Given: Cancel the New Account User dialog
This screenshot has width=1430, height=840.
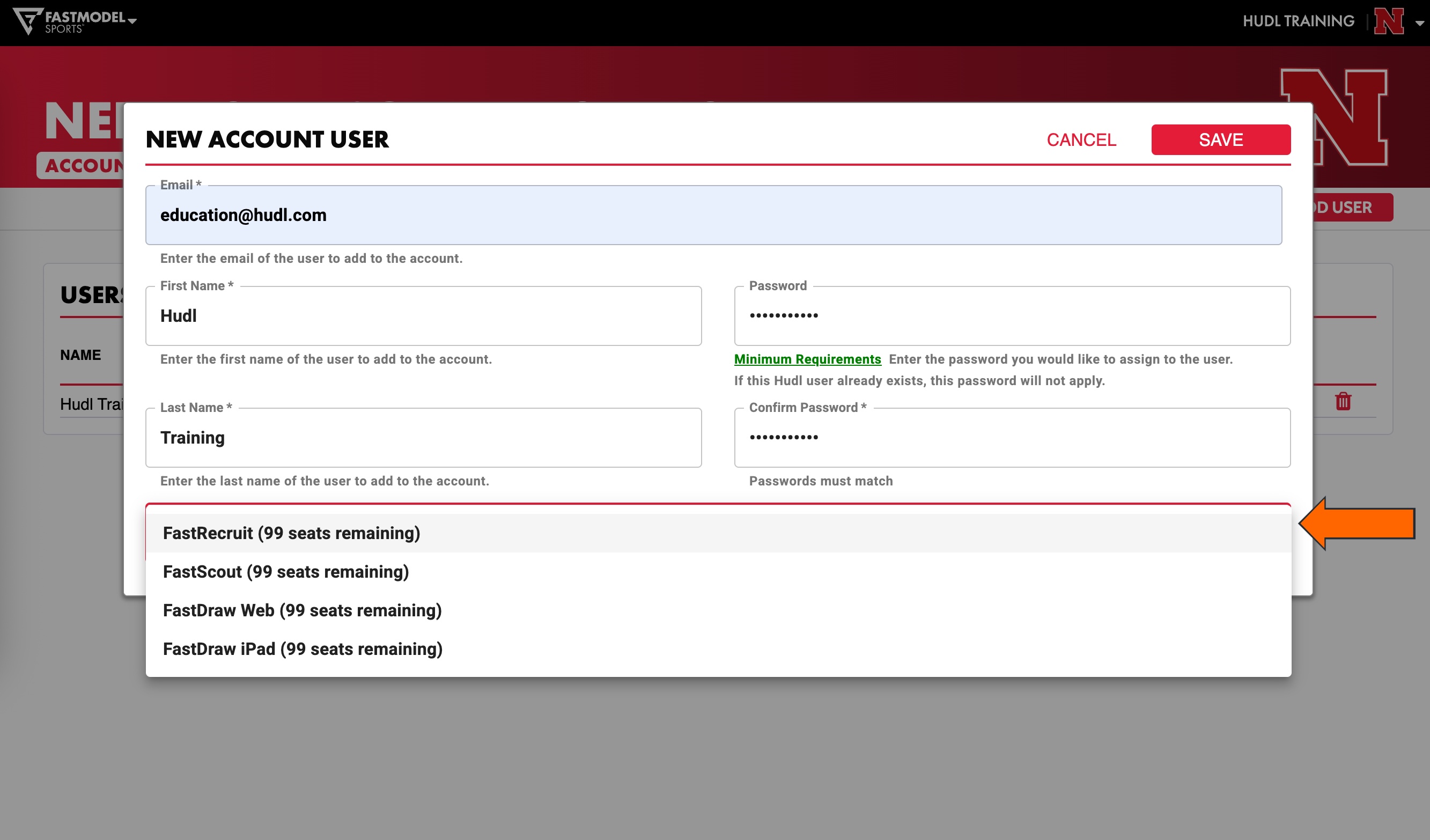Looking at the screenshot, I should pyautogui.click(x=1081, y=139).
